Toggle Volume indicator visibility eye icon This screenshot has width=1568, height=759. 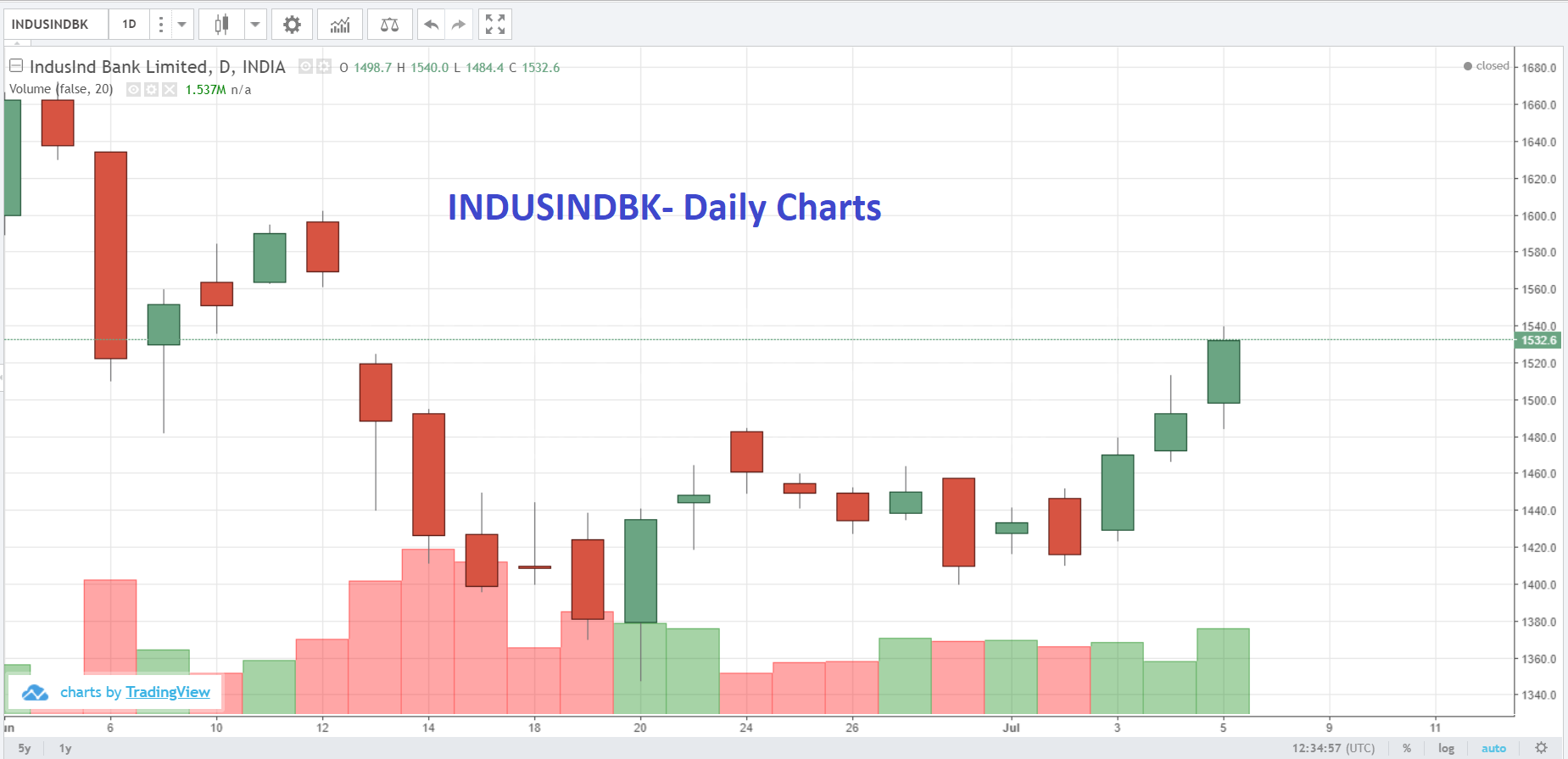pyautogui.click(x=133, y=89)
